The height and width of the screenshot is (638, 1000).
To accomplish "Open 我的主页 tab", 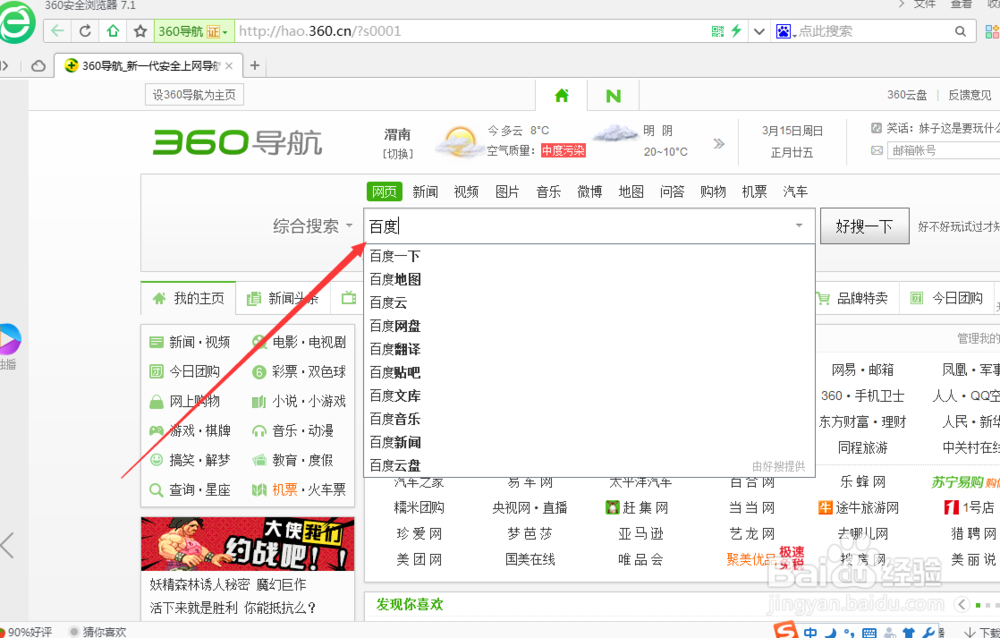I will tap(189, 298).
